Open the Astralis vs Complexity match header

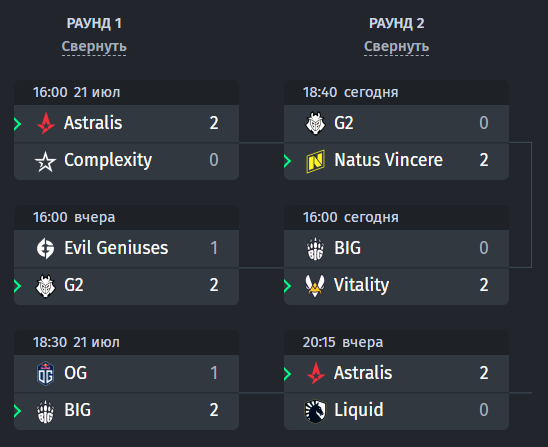pyautogui.click(x=127, y=93)
